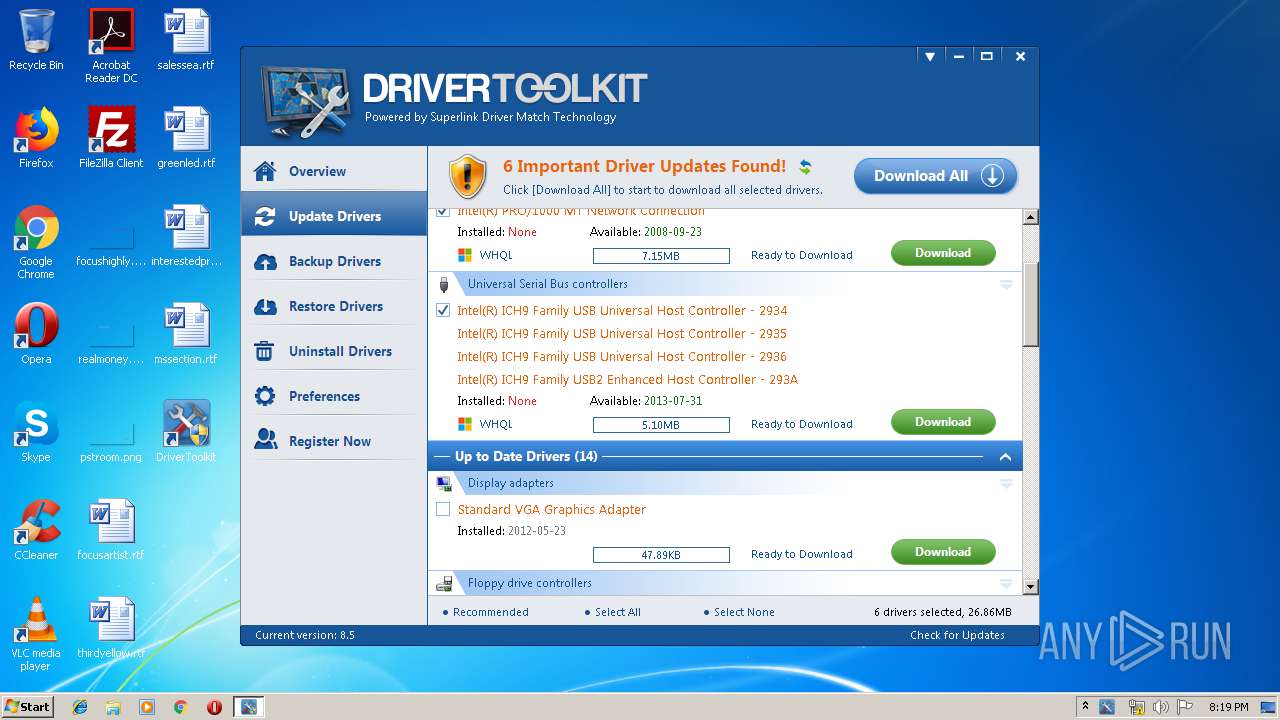Click Internet Explorer taskbar icon
Screen dimensions: 1280x720
click(80, 707)
